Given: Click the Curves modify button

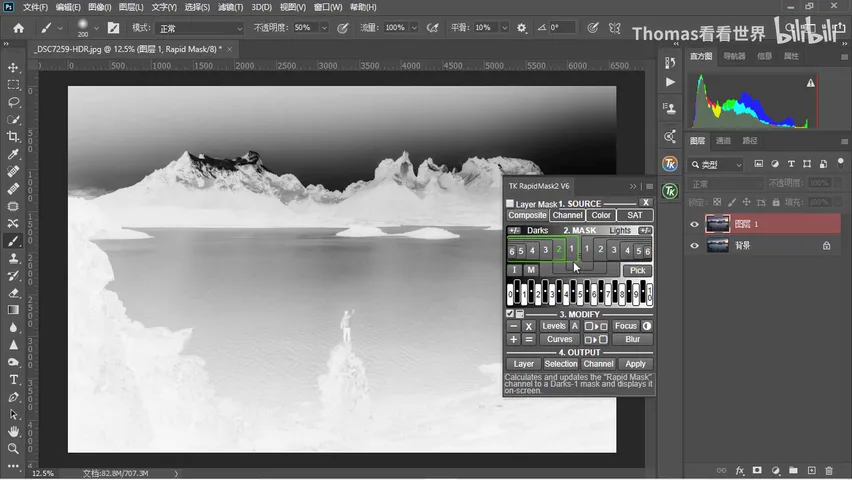Looking at the screenshot, I should point(560,339).
